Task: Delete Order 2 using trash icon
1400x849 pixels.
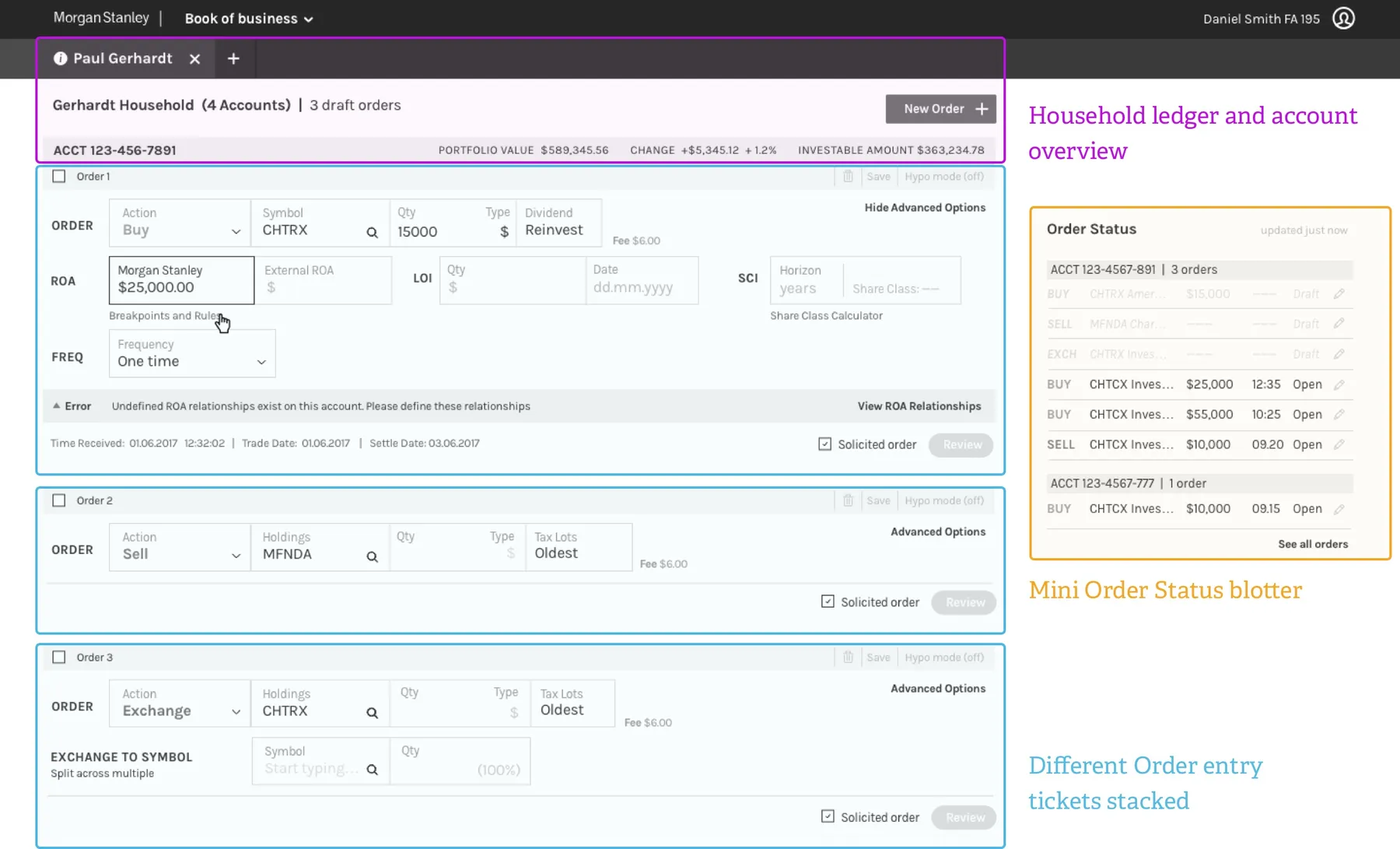Action: [x=848, y=500]
